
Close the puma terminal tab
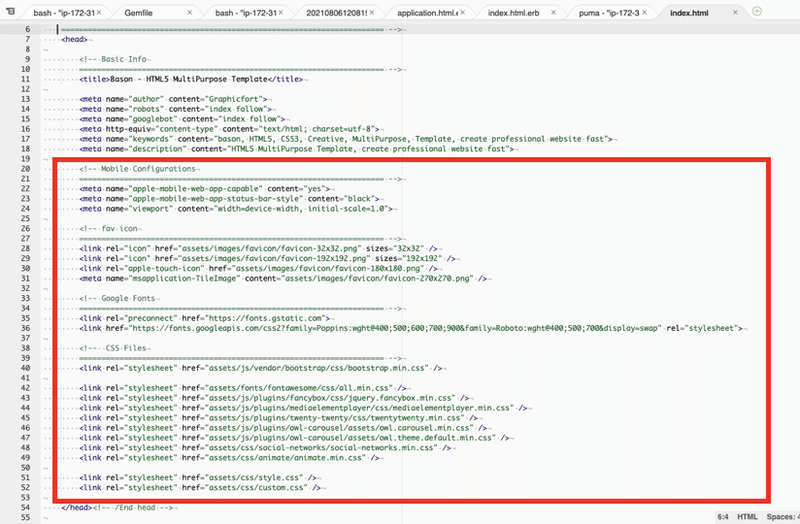coord(644,12)
